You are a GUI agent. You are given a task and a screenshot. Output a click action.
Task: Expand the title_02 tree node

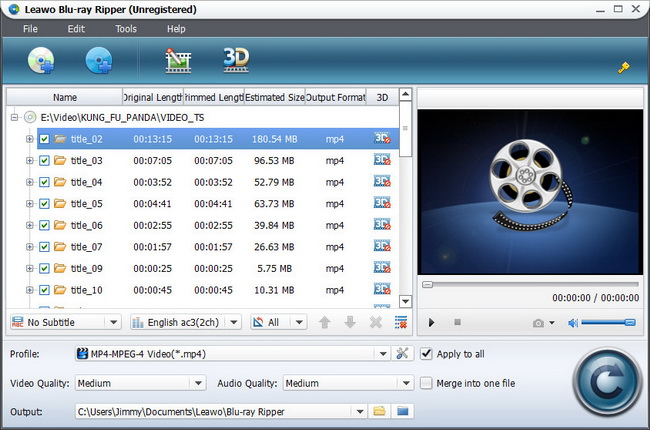point(29,139)
